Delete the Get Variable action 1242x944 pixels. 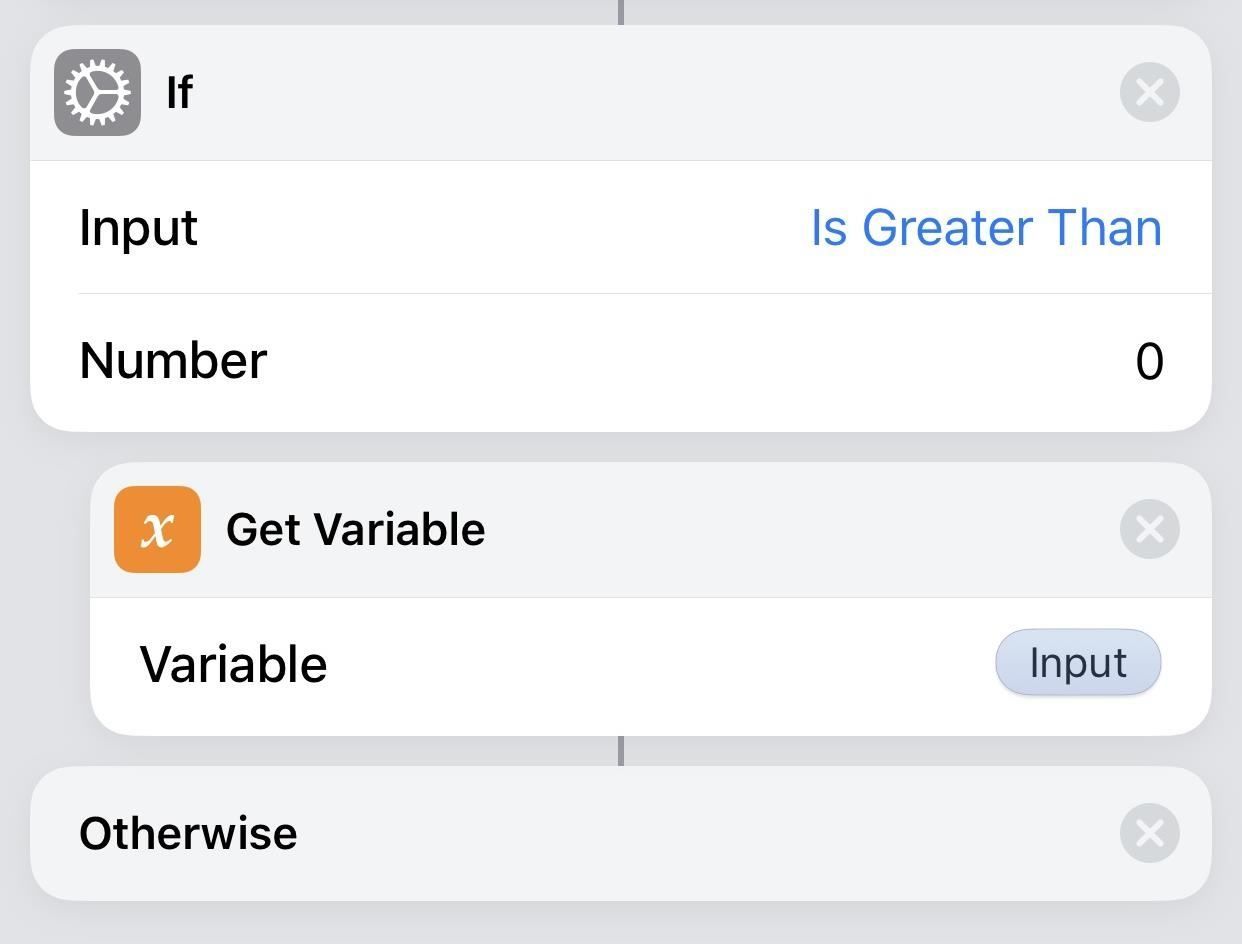(x=1149, y=529)
